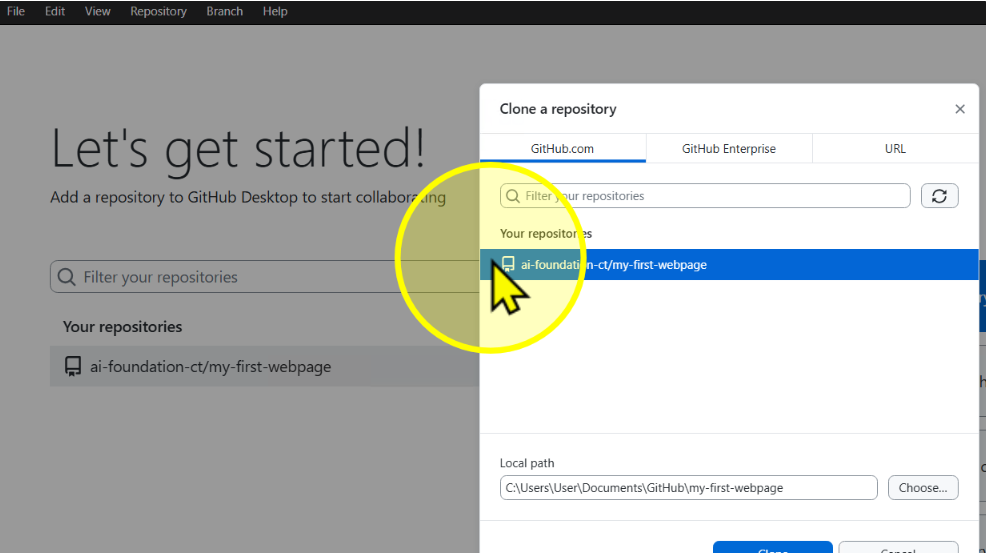Switch to the GitHub Enterprise tab

pos(729,148)
